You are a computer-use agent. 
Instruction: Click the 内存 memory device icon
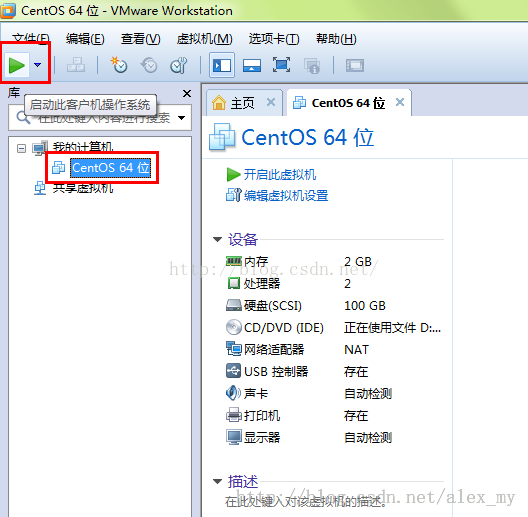tap(234, 261)
